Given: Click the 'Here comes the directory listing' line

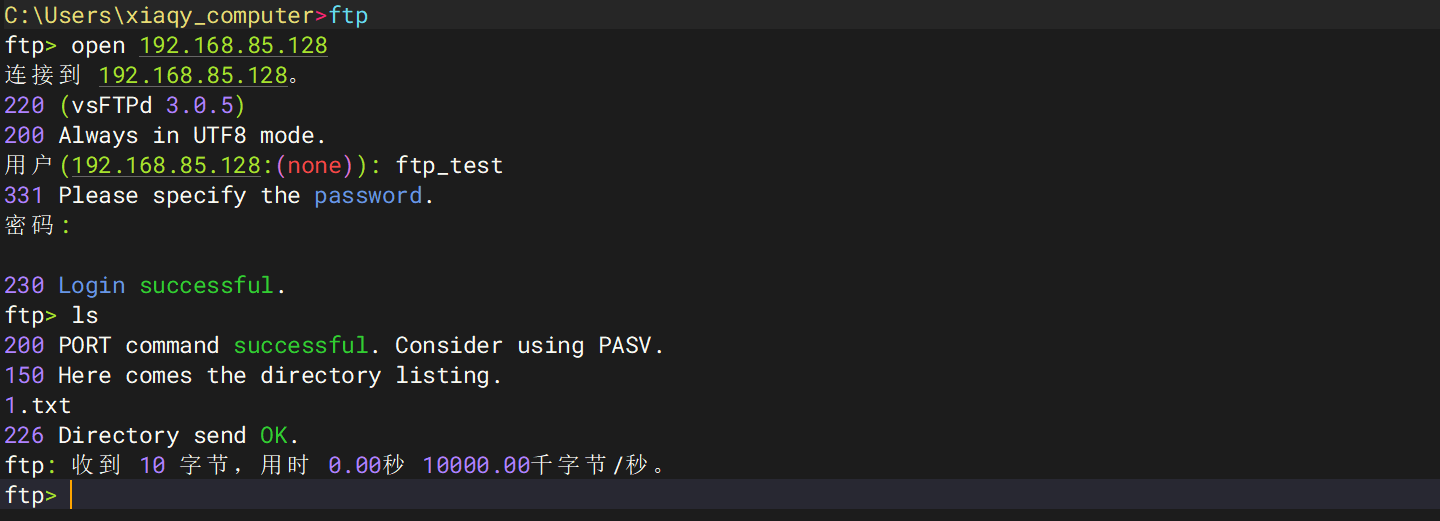Looking at the screenshot, I should click(x=279, y=376).
